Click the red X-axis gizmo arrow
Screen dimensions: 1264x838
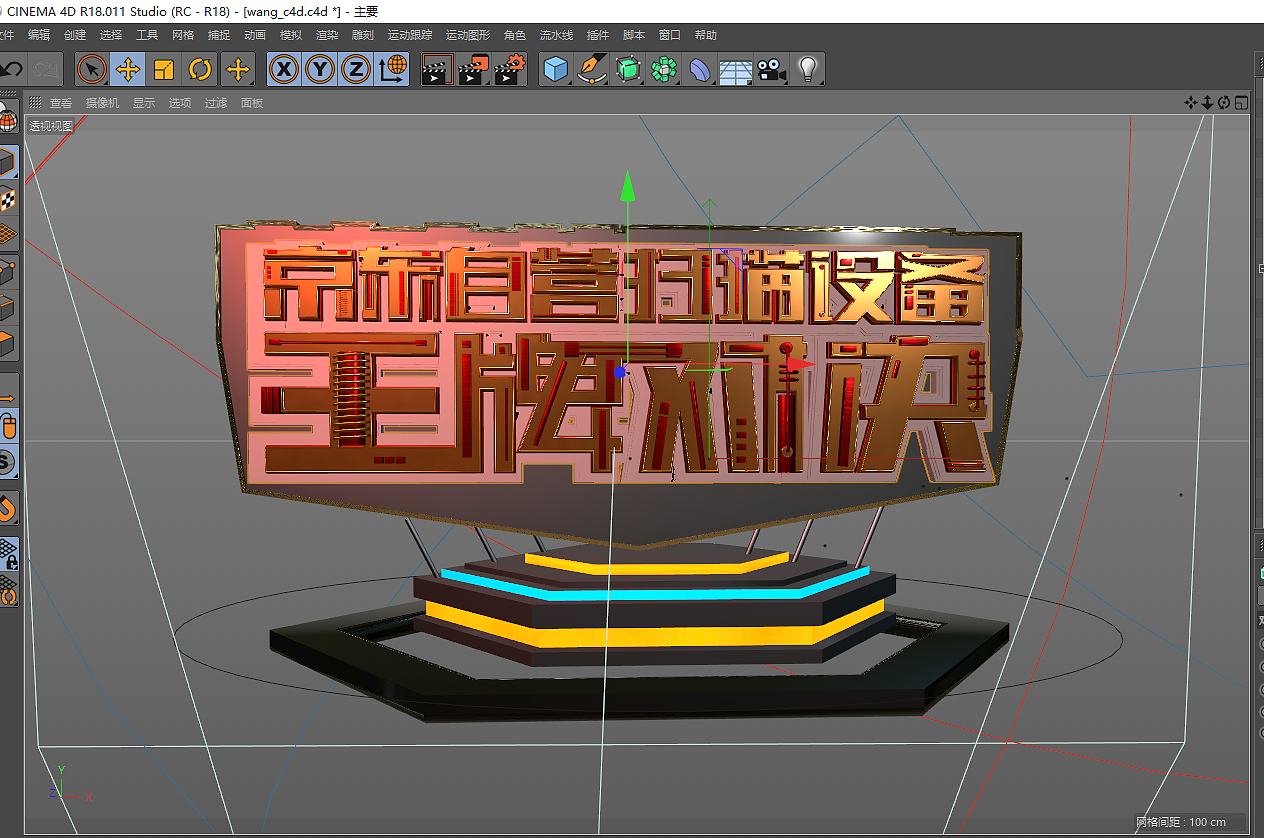click(801, 365)
